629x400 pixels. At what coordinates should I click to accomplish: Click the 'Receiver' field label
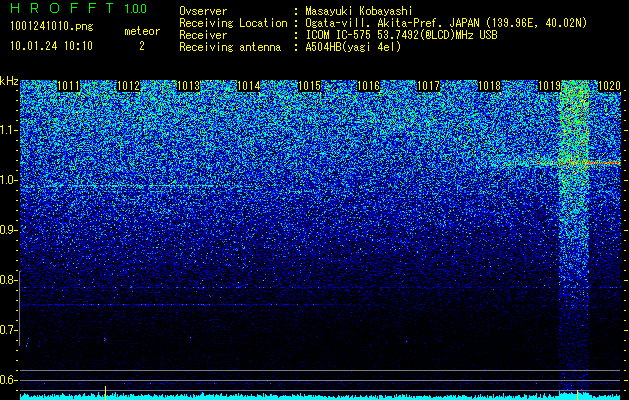coord(203,35)
